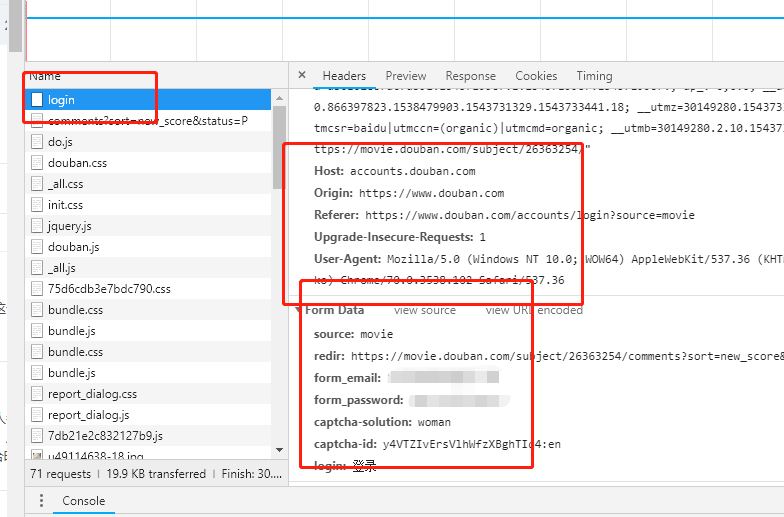Image resolution: width=784 pixels, height=517 pixels.
Task: Click the Origin header value
Action: coord(432,193)
